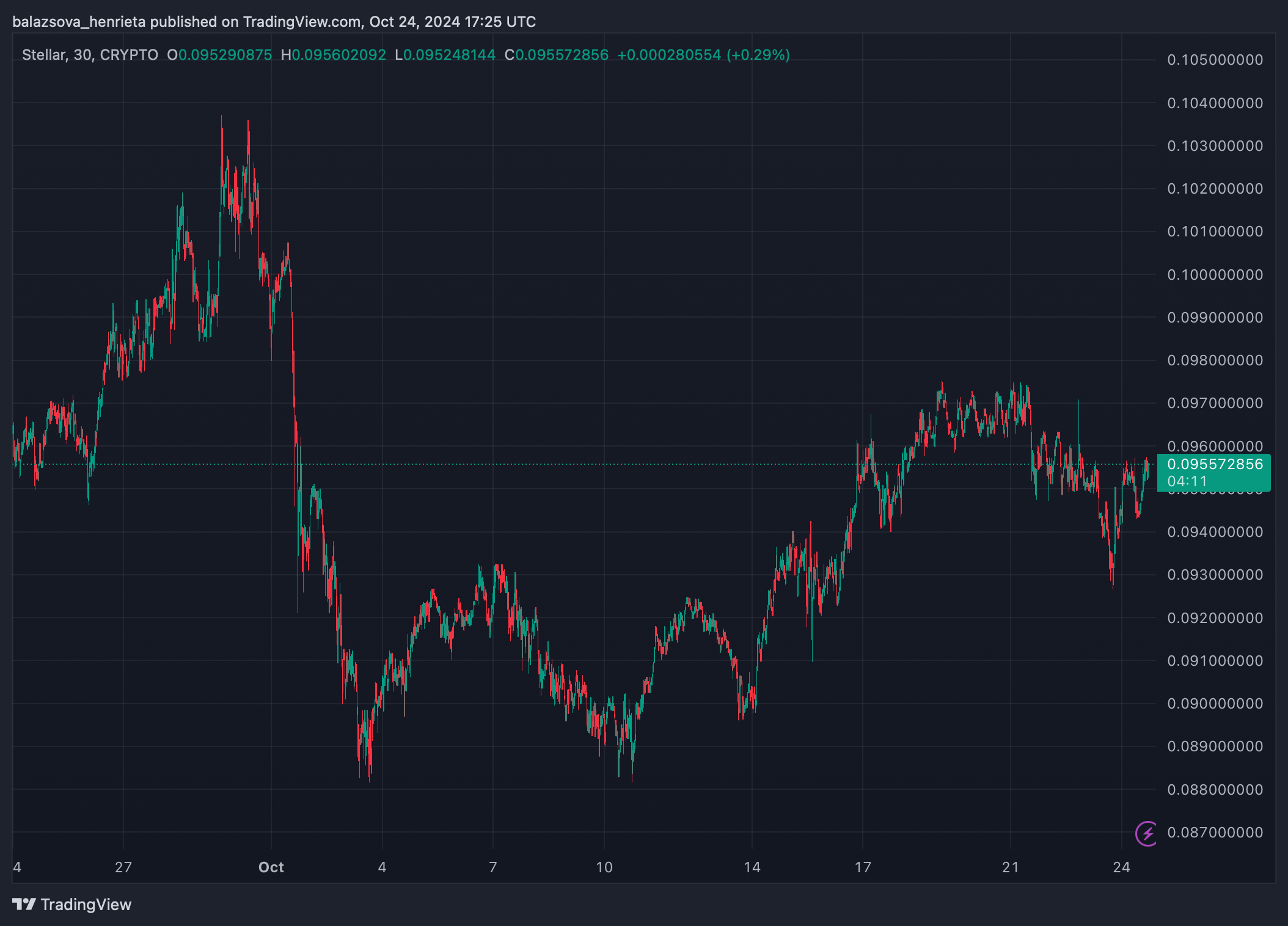Click the 04:11 candle countdown timer
The height and width of the screenshot is (926, 1288).
pyautogui.click(x=1187, y=481)
